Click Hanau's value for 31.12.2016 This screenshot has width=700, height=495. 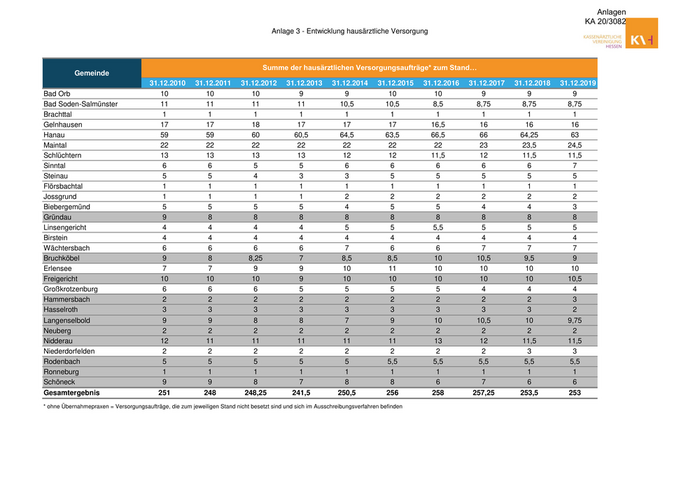438,132
